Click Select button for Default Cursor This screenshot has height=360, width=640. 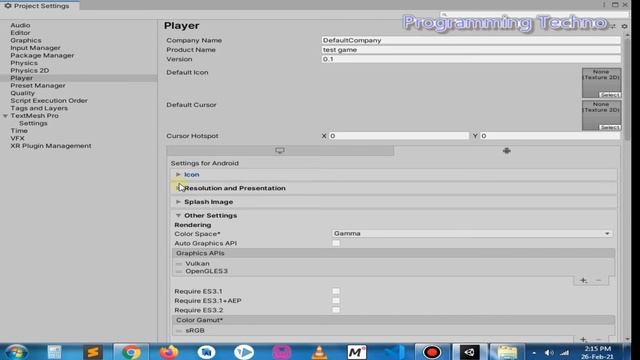(x=610, y=127)
